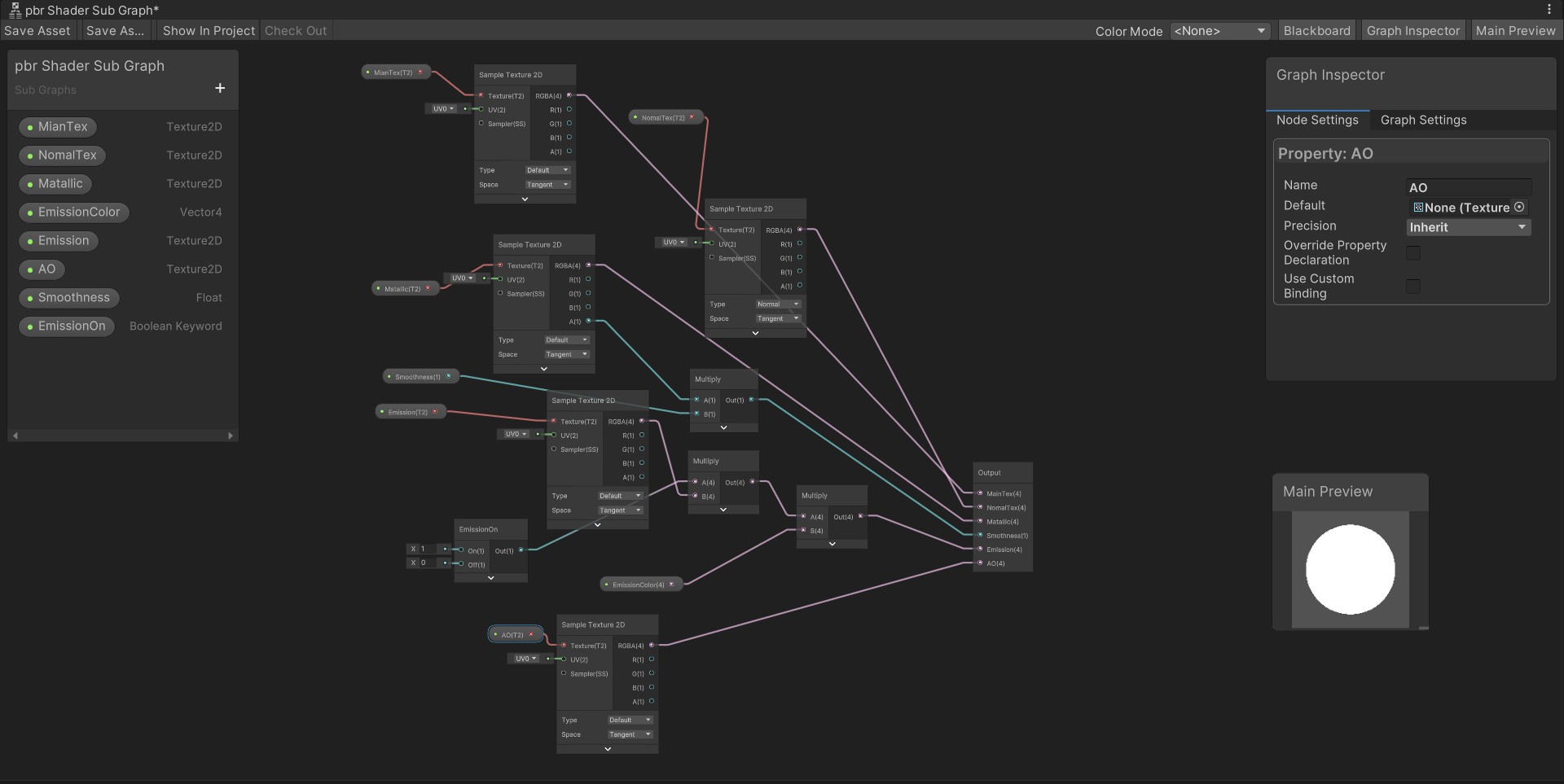Select the AO property pill in blackboard
This screenshot has height=784, width=1564.
(42, 269)
